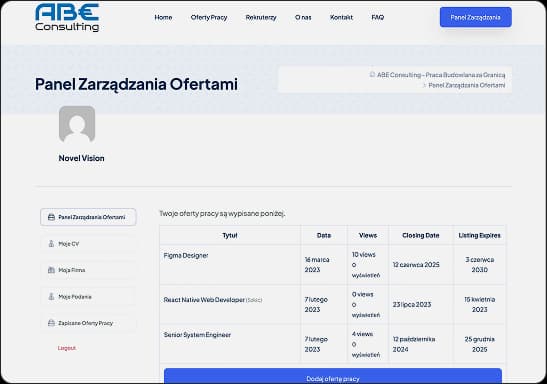Click the icon beside Zapisane Oferty Pracy

pos(51,323)
